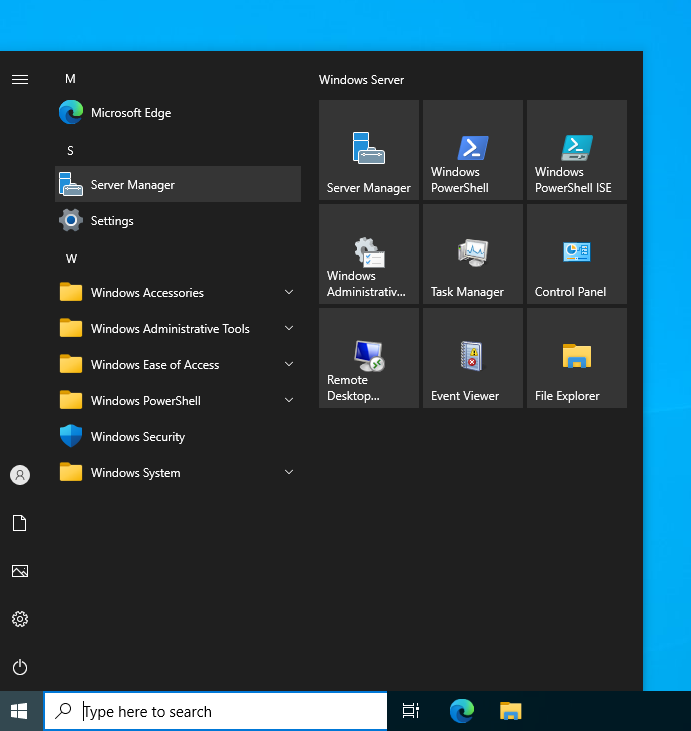Click the Power button in the Start sidebar

20,667
